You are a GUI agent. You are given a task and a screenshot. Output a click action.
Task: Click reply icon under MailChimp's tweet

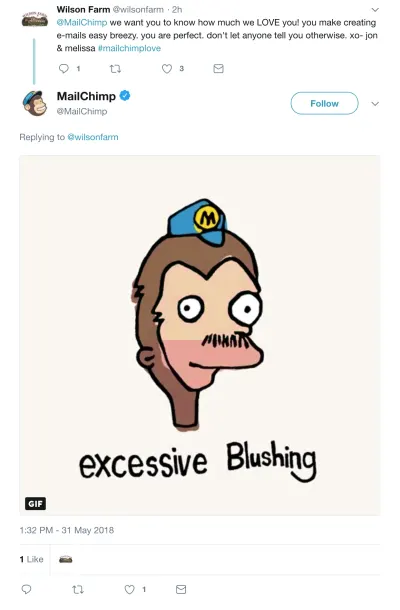coord(26,589)
